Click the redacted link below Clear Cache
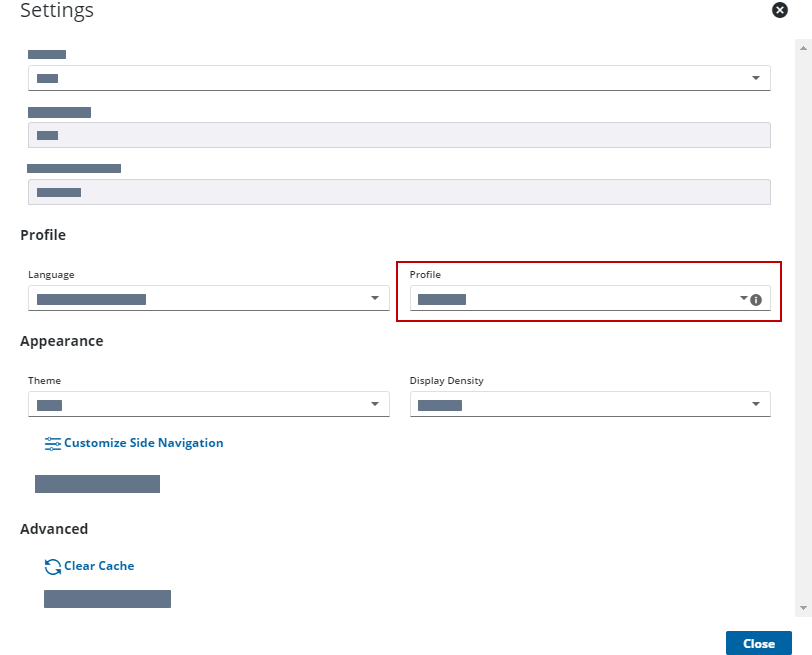This screenshot has width=812, height=655. tap(107, 599)
